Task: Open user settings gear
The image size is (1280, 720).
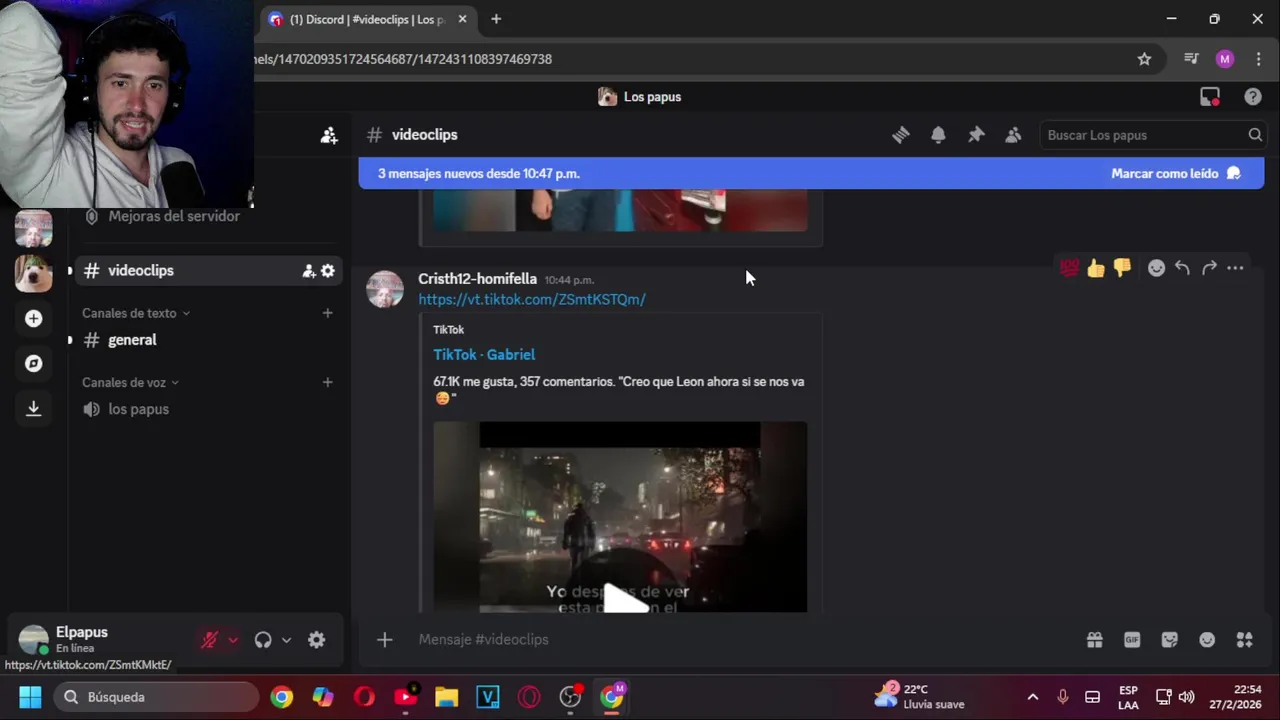Action: 316,640
